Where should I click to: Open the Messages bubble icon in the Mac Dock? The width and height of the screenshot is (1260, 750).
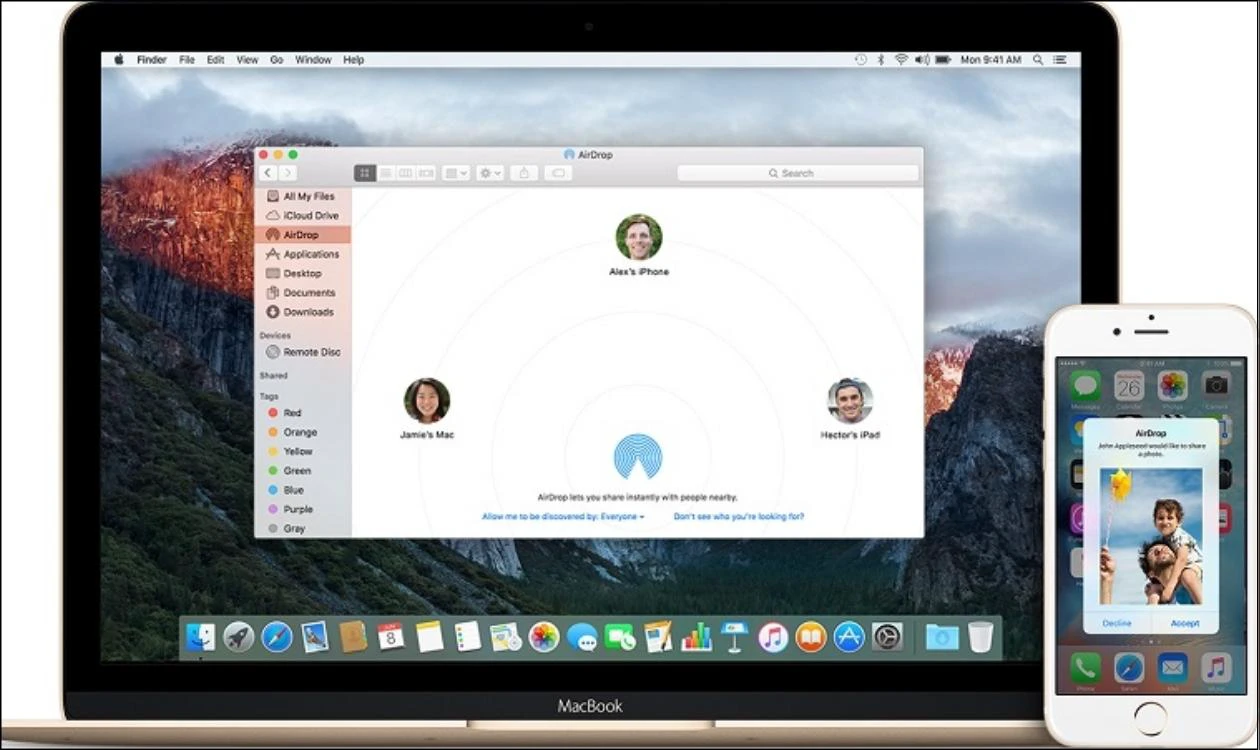coord(581,636)
